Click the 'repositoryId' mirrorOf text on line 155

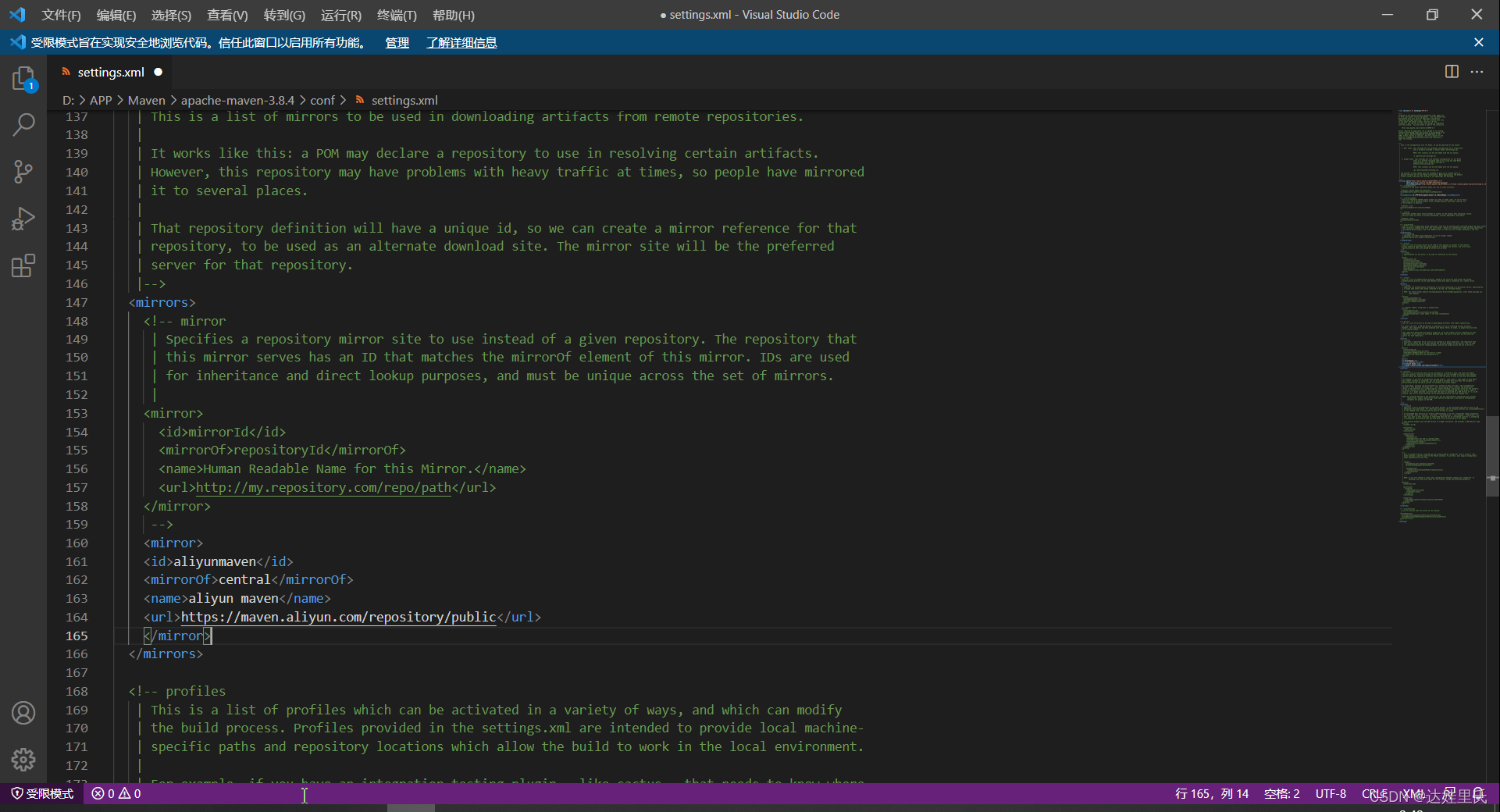pos(278,450)
